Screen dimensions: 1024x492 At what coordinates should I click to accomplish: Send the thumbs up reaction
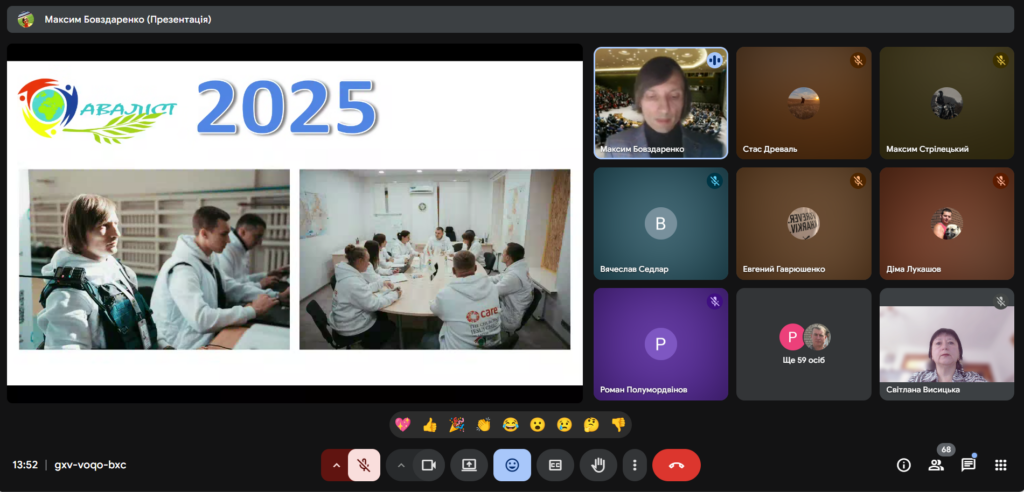coord(430,425)
